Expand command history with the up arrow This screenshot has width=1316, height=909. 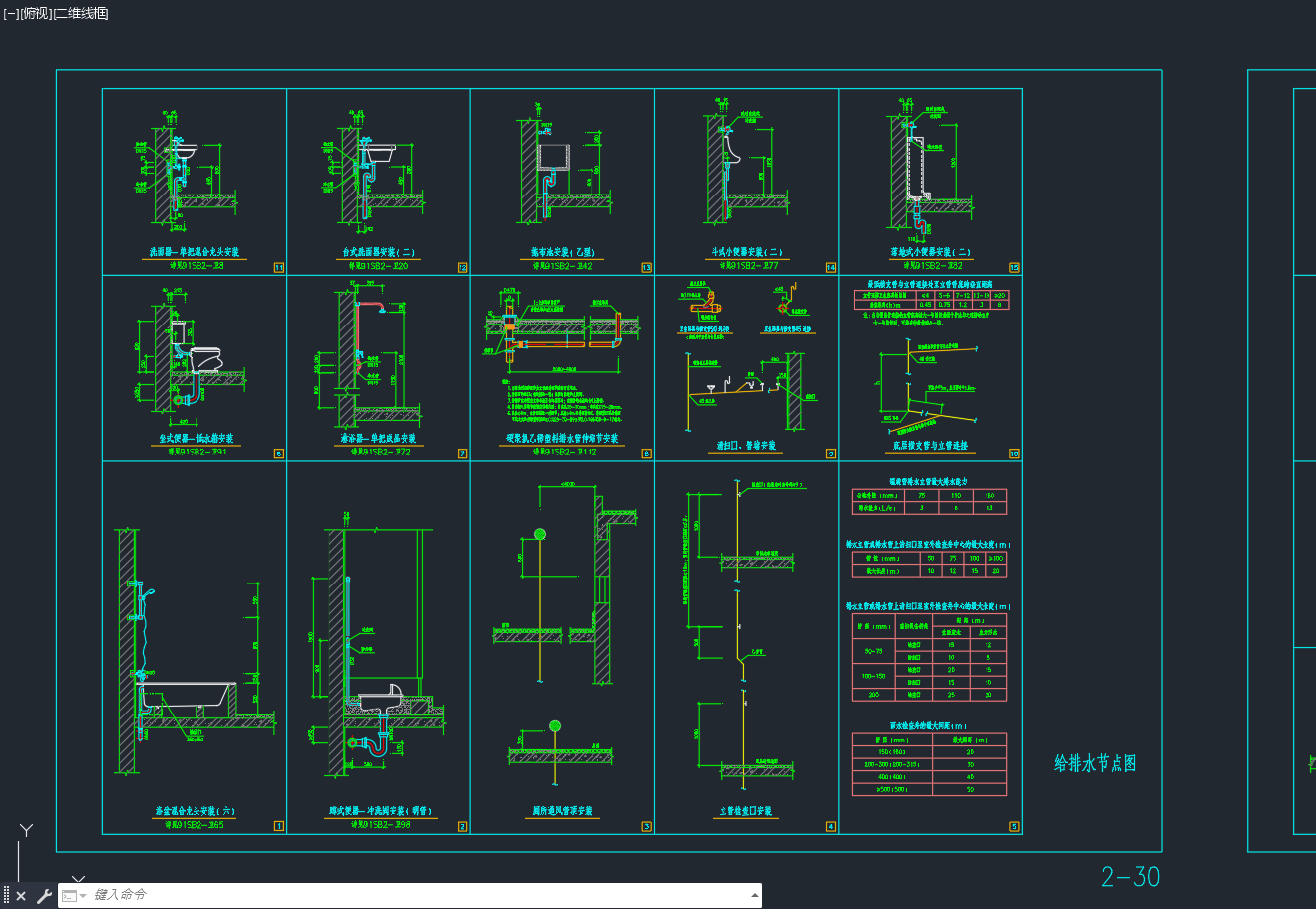pyautogui.click(x=755, y=895)
